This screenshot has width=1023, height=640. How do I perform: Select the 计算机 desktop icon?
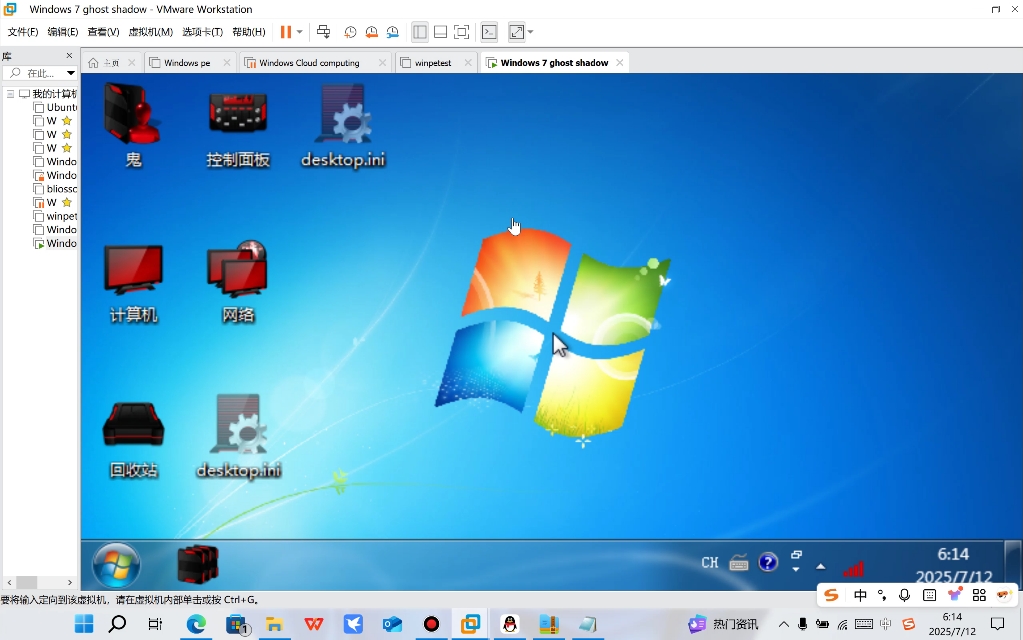tap(133, 284)
